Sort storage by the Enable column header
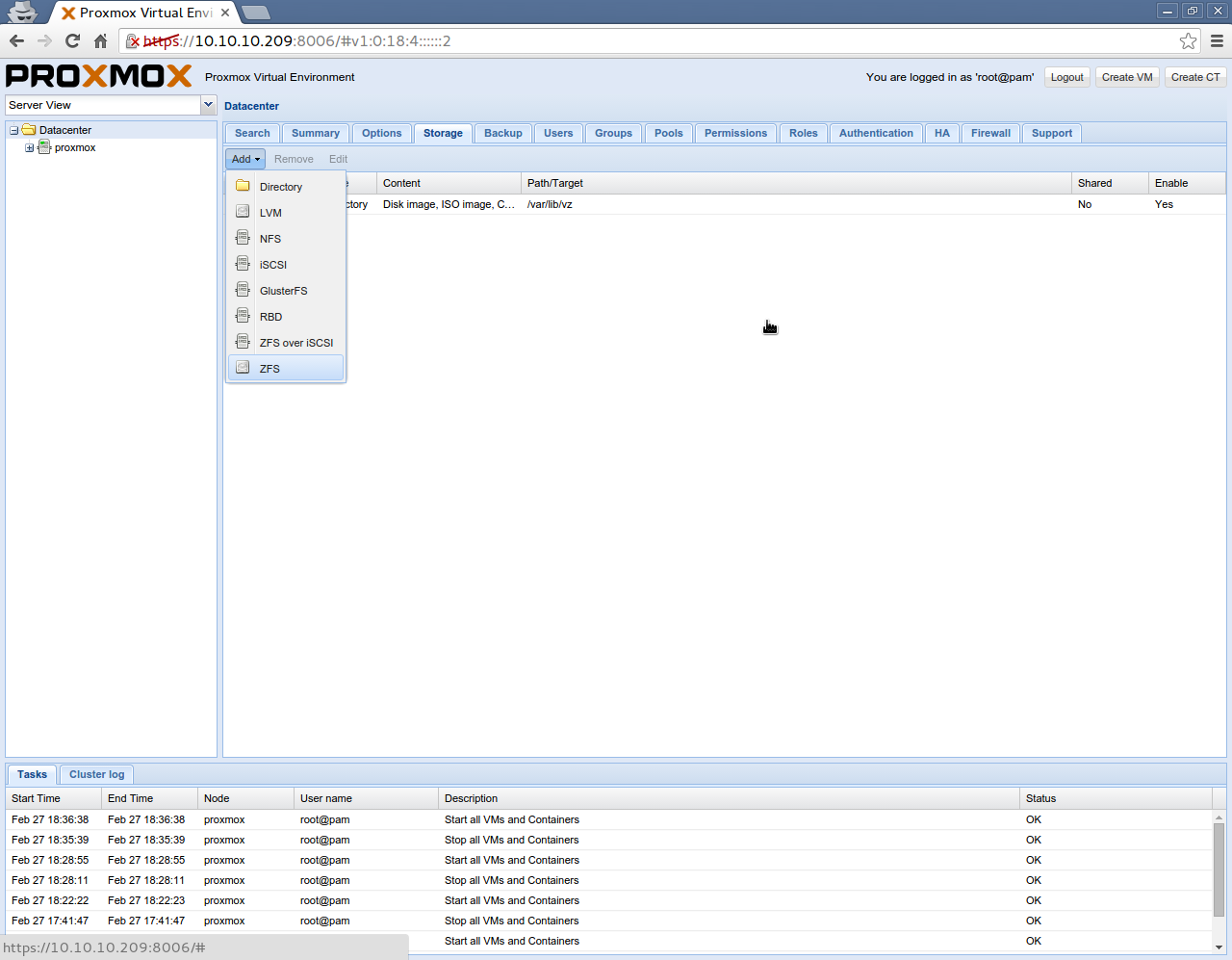 1187,183
